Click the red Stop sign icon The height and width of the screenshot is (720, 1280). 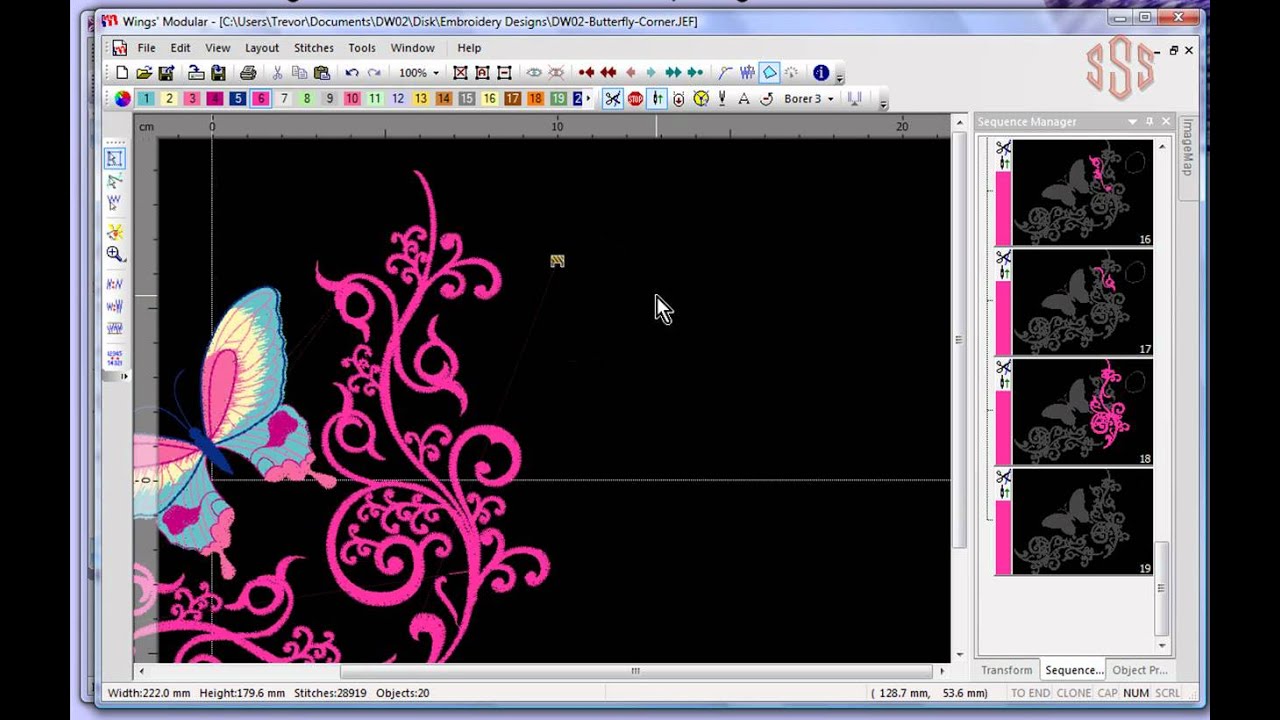[x=635, y=99]
